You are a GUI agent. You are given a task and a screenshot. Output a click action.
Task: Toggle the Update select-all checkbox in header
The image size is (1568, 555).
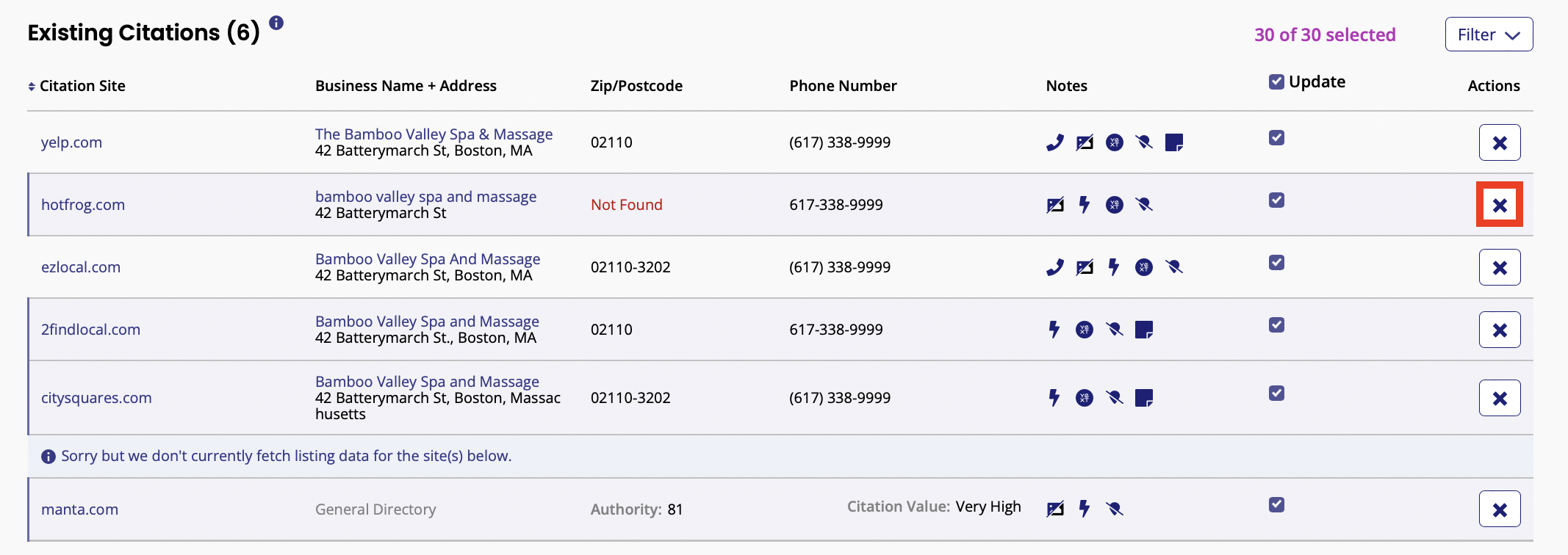(x=1277, y=81)
